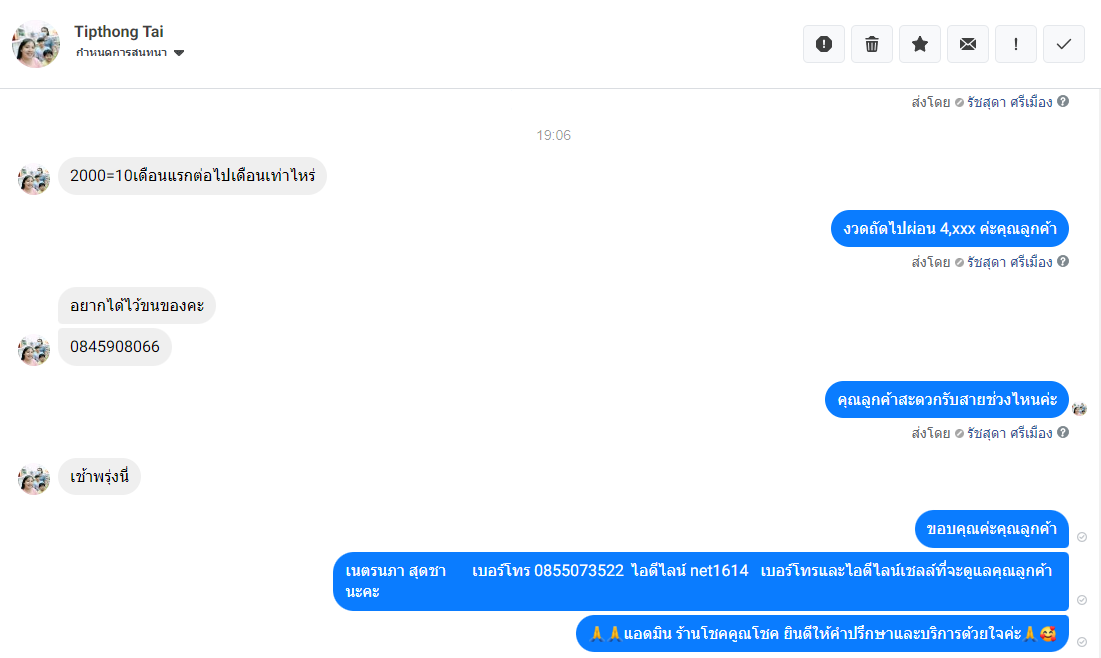
Task: Click seen-by avatar next to คุณลูกค้าสะดวกรับสาย bubble
Action: click(x=1079, y=409)
